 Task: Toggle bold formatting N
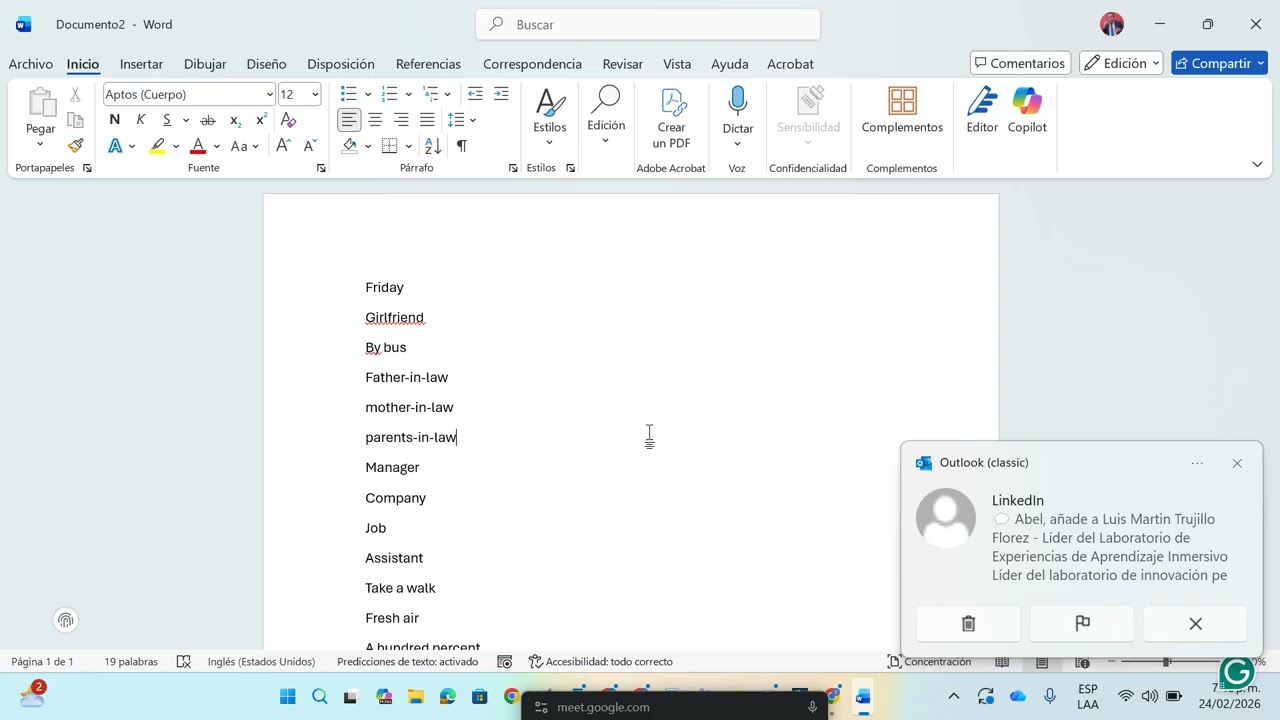coord(115,120)
